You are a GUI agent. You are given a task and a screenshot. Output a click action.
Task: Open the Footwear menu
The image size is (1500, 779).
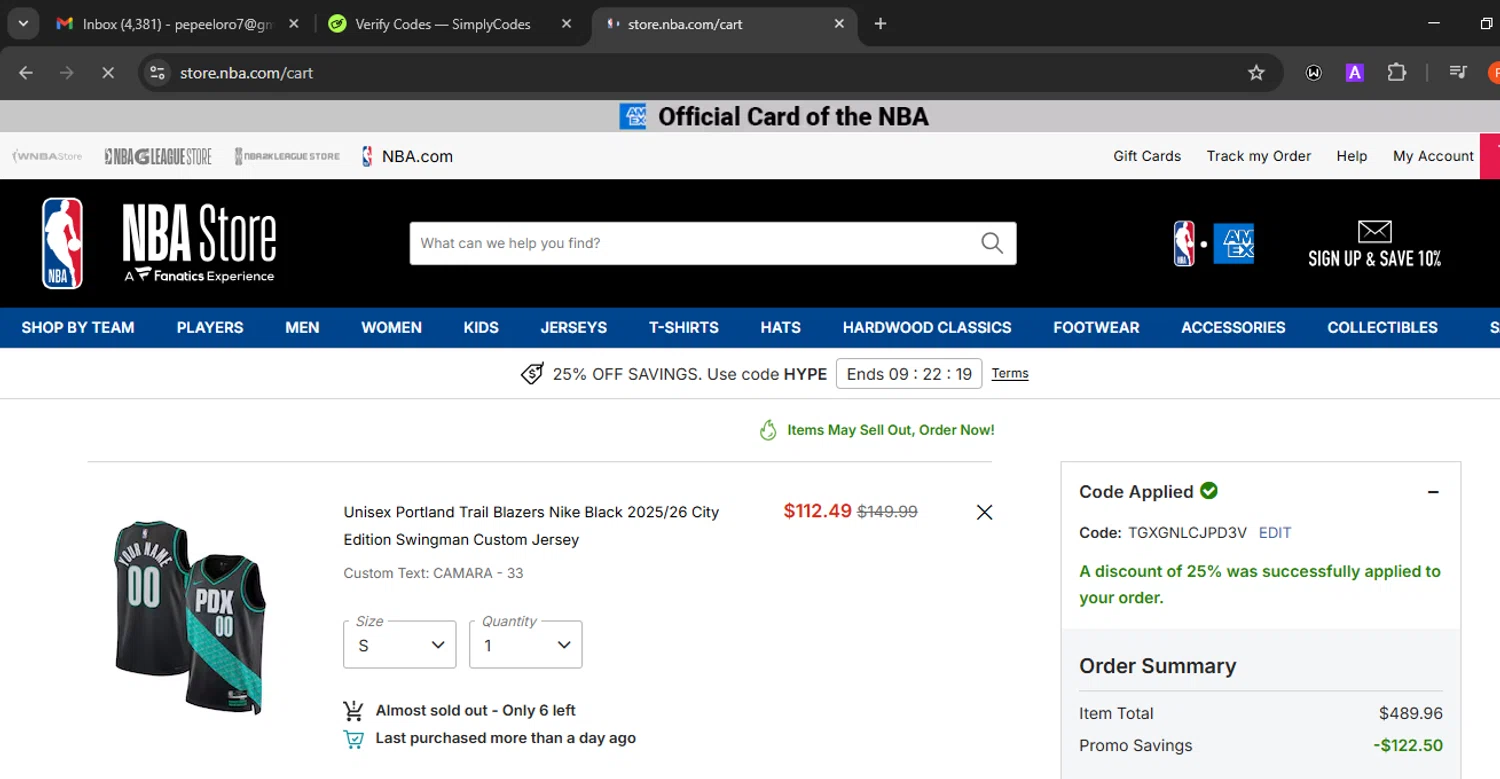click(x=1096, y=327)
